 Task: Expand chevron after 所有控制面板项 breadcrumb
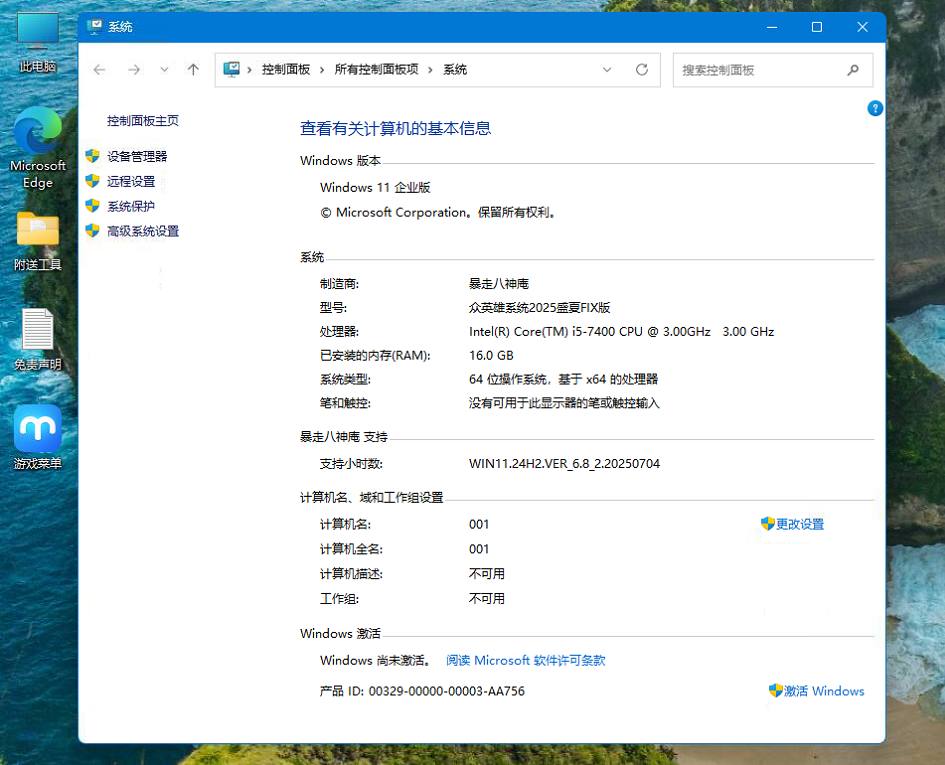click(x=430, y=70)
